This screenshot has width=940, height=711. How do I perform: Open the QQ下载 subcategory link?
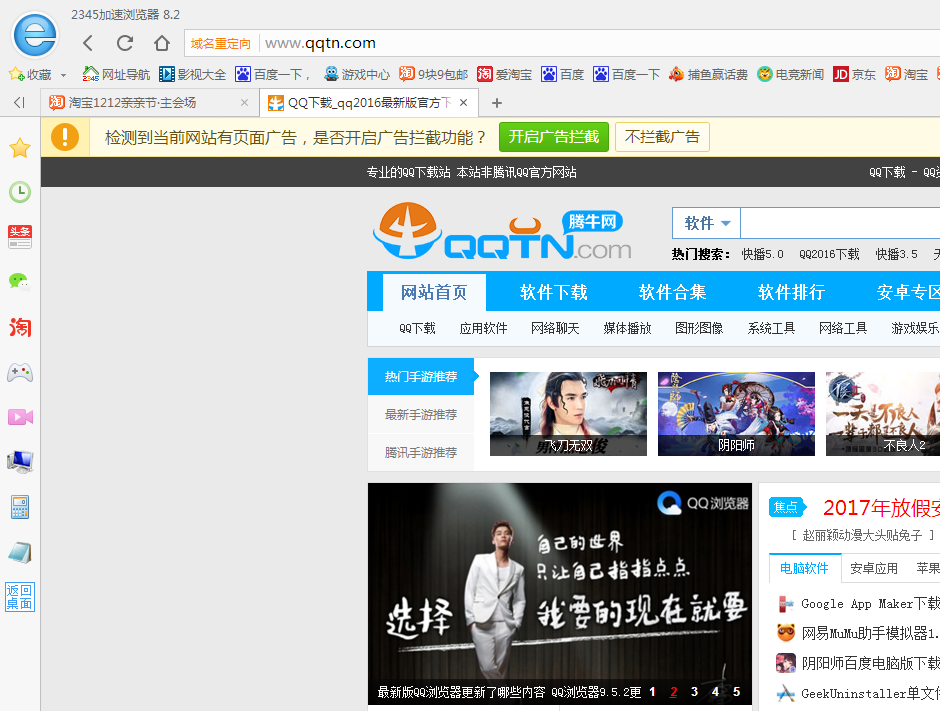417,329
